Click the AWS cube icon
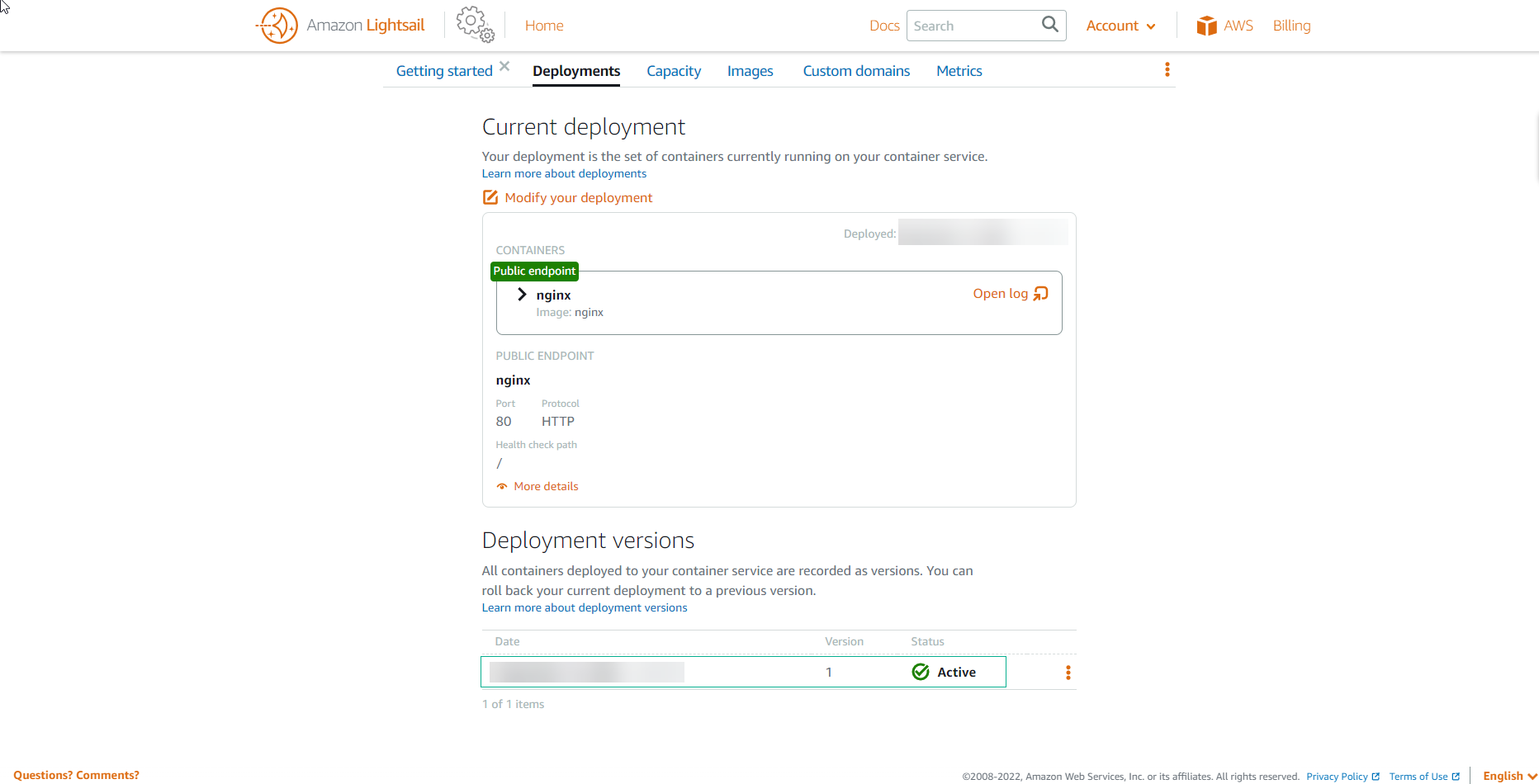Viewport: 1539px width, 784px height. click(1206, 26)
